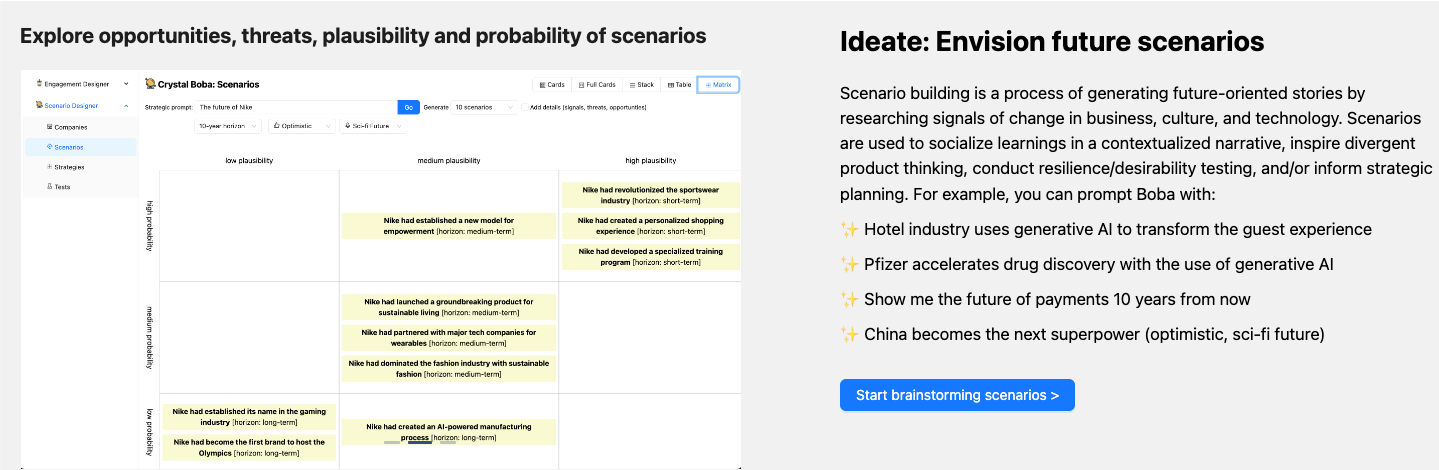The image size is (1439, 470).
Task: Select the Nike AI-powered manufacturing scenario card
Action: coord(448,432)
